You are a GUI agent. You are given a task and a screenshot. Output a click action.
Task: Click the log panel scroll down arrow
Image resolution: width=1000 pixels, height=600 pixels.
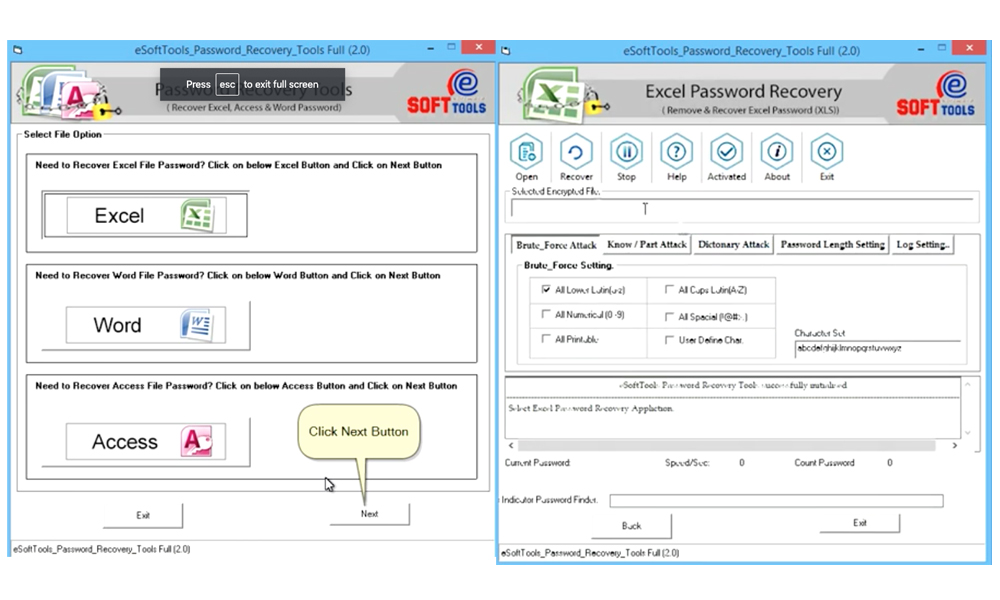[967, 432]
